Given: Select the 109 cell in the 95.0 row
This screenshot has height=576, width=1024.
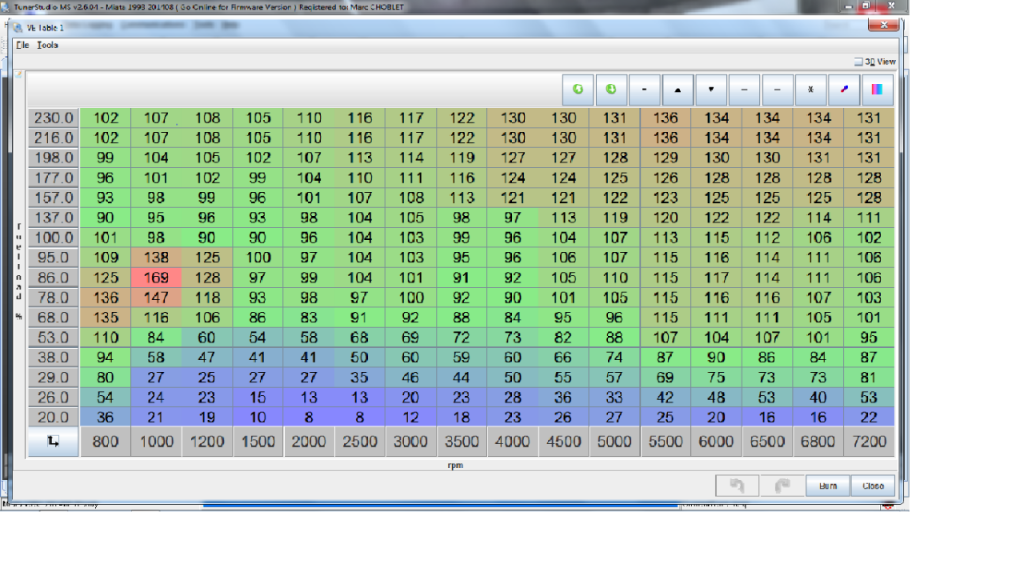Looking at the screenshot, I should pos(105,257).
